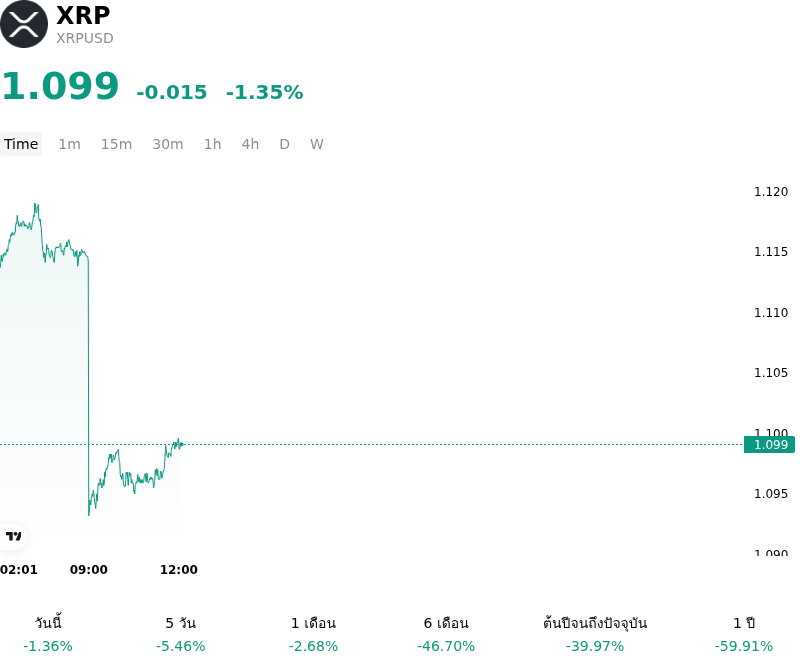Select the 1 ปี performance range

point(744,634)
